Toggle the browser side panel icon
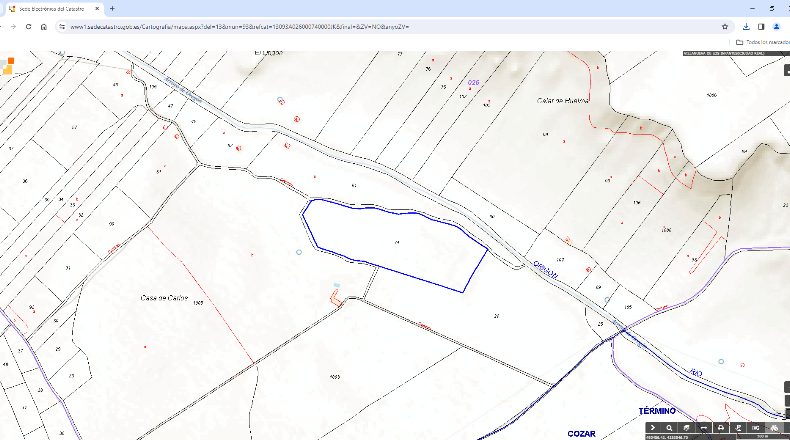 [761, 27]
